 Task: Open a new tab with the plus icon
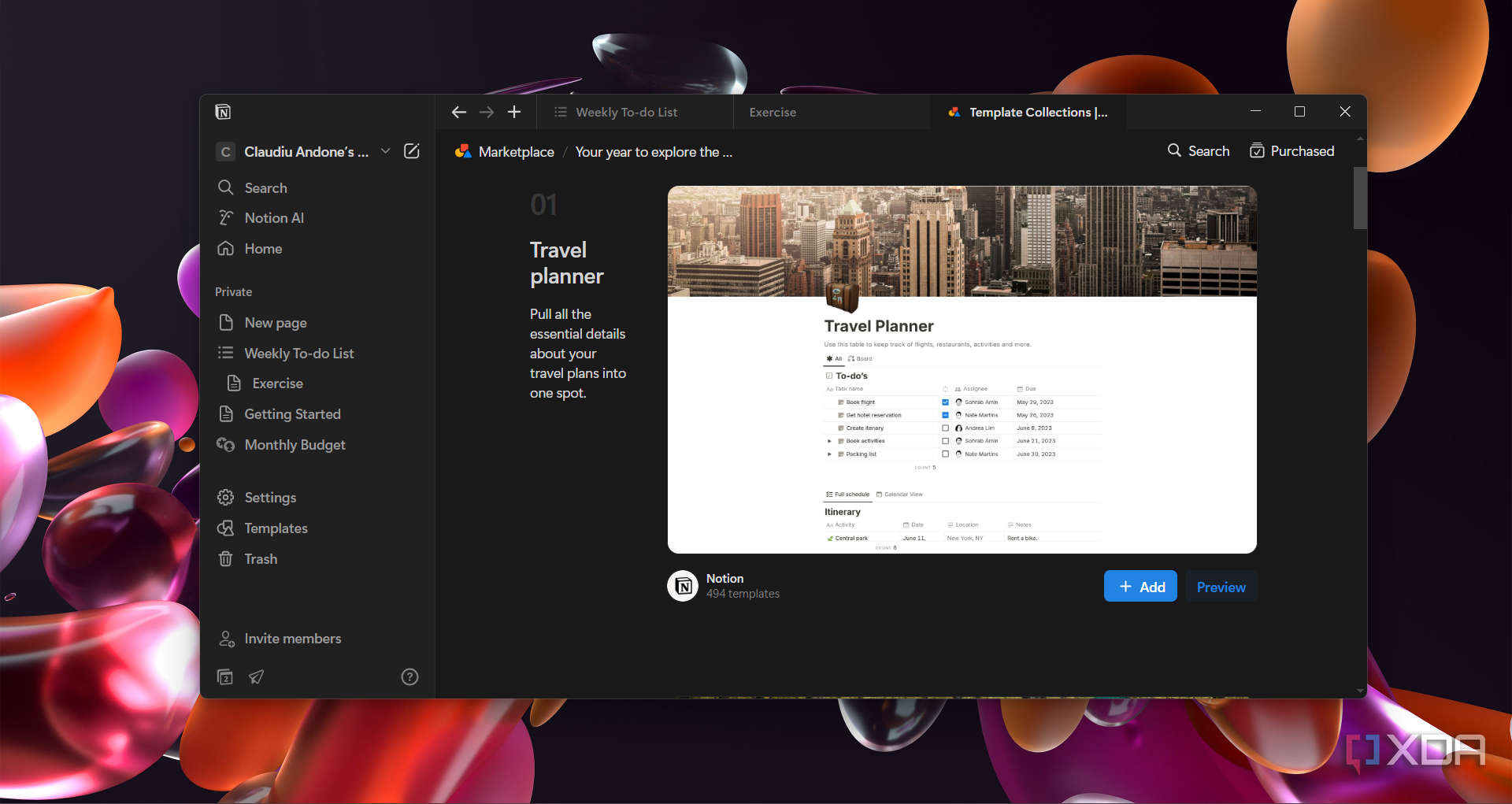(514, 113)
